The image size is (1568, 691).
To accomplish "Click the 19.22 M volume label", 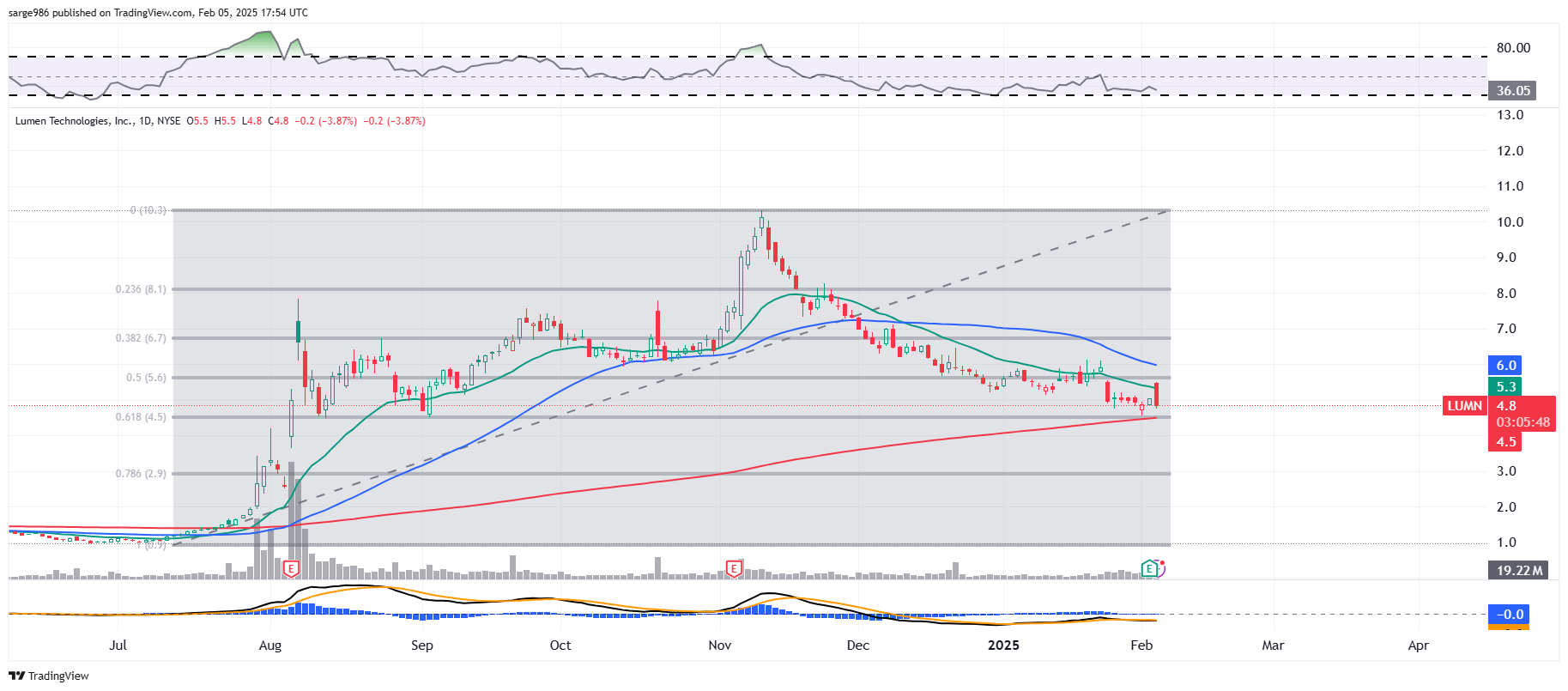I will 1518,570.
